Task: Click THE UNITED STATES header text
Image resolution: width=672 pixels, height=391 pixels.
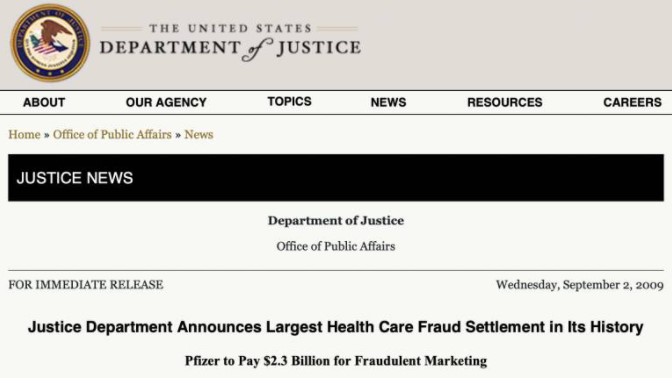Action: [x=230, y=28]
